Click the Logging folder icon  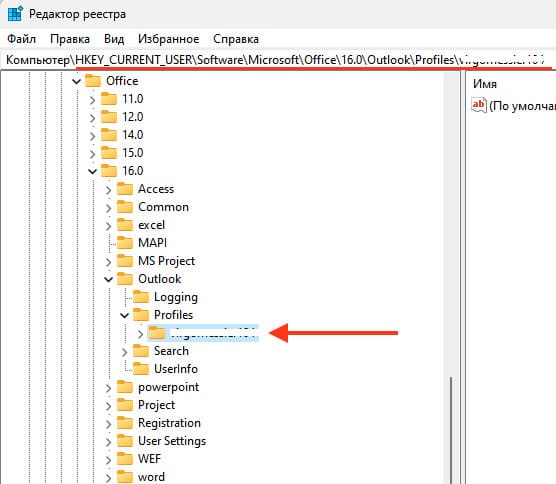tap(141, 297)
